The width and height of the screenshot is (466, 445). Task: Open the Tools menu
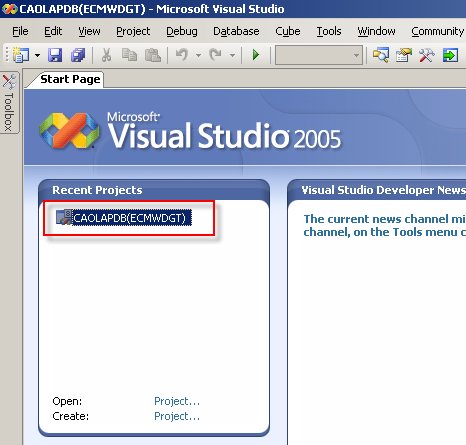(x=329, y=31)
